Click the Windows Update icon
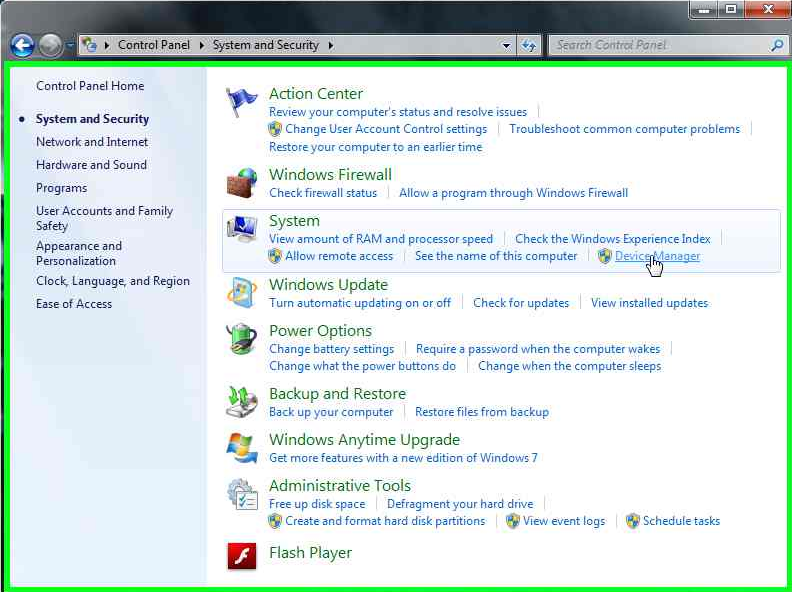The width and height of the screenshot is (792, 592). [x=241, y=293]
